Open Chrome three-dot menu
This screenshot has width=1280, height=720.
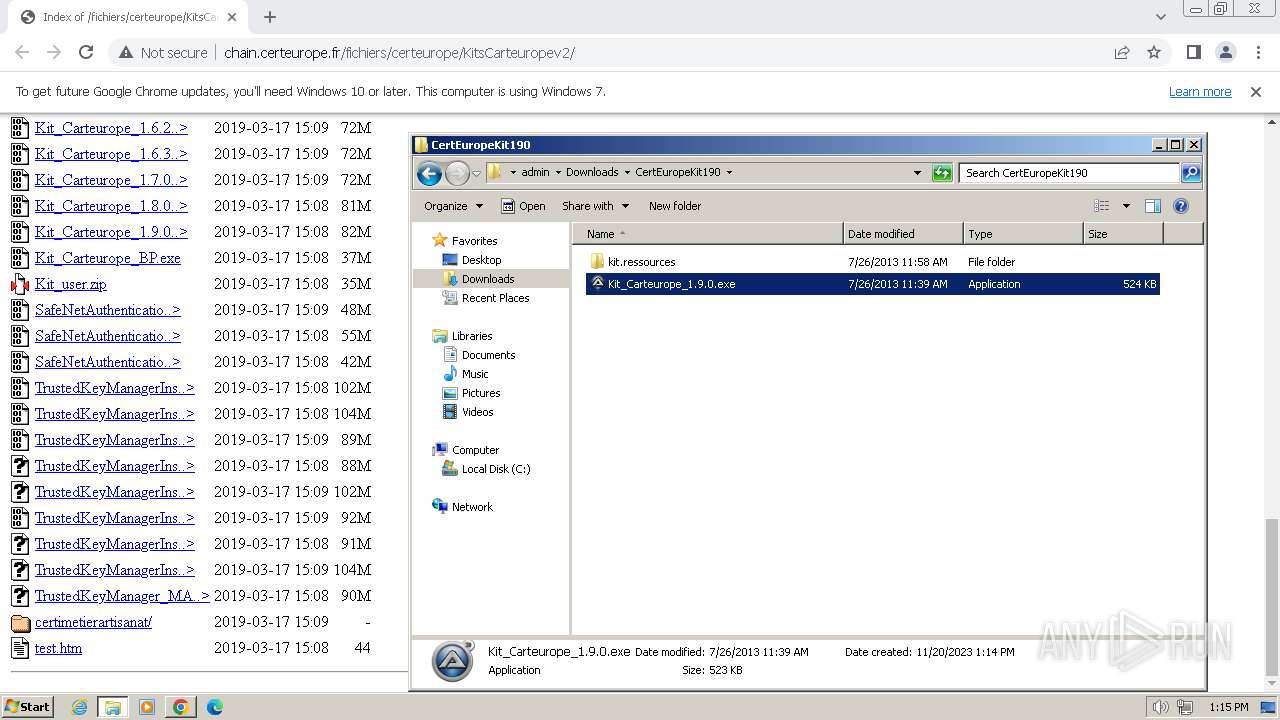click(1258, 52)
